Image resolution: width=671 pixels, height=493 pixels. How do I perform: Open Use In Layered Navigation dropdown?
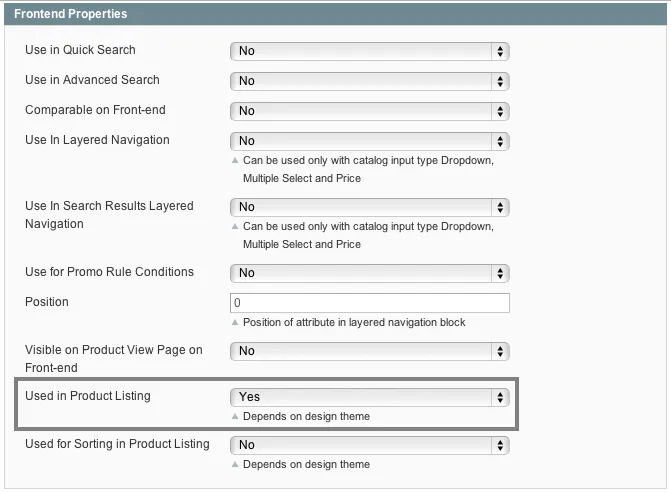pyautogui.click(x=369, y=141)
